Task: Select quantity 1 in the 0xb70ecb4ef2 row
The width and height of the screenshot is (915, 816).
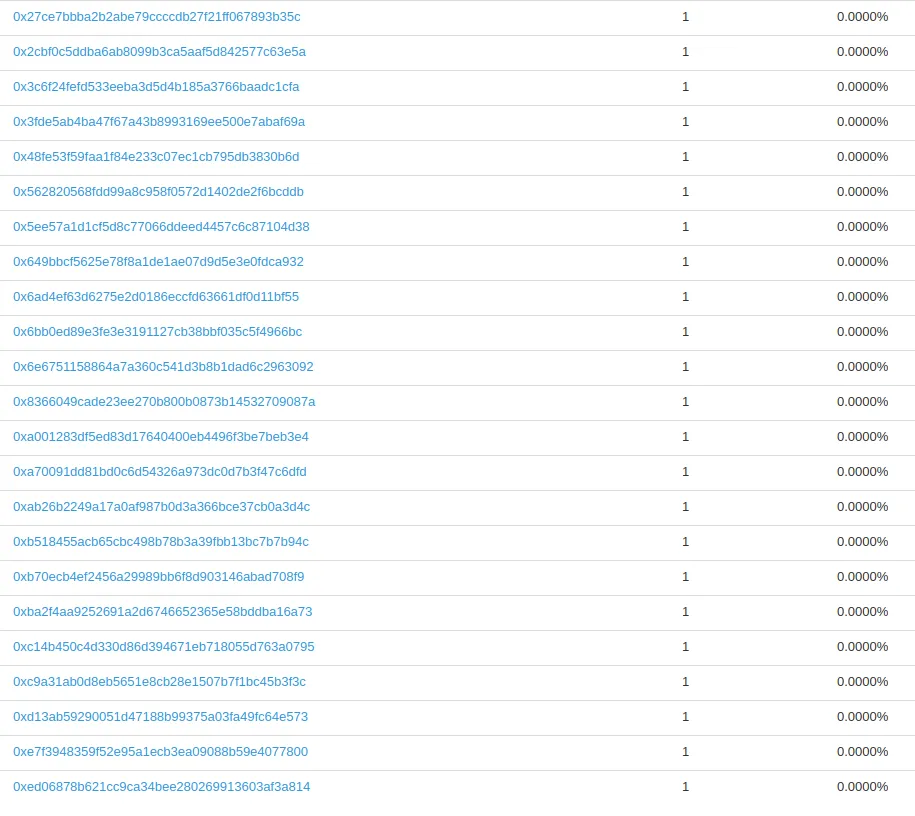Action: pyautogui.click(x=686, y=577)
